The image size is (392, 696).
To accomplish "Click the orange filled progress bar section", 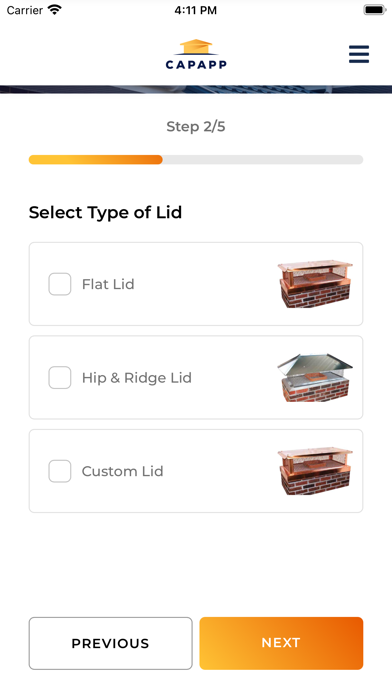I will [95, 160].
